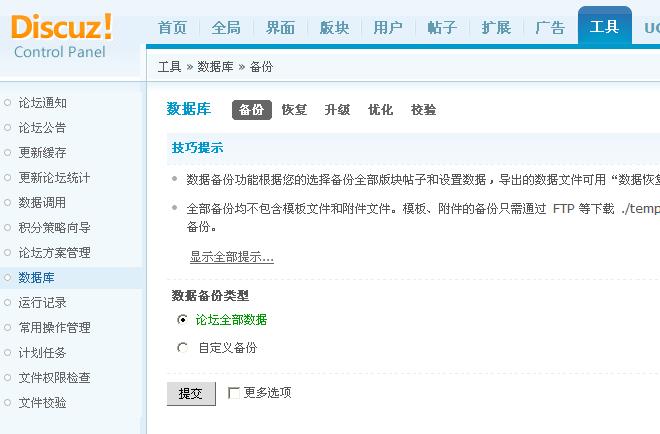
Task: Click 更新缓存 in the left menu
Action: click(42, 153)
